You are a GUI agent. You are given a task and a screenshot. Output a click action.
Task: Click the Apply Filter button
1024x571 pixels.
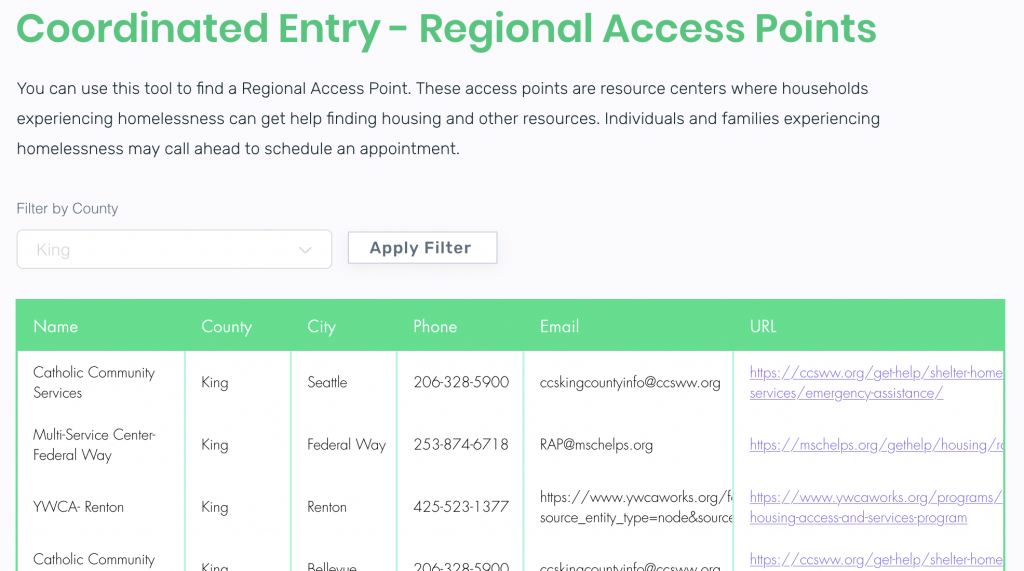click(x=422, y=248)
